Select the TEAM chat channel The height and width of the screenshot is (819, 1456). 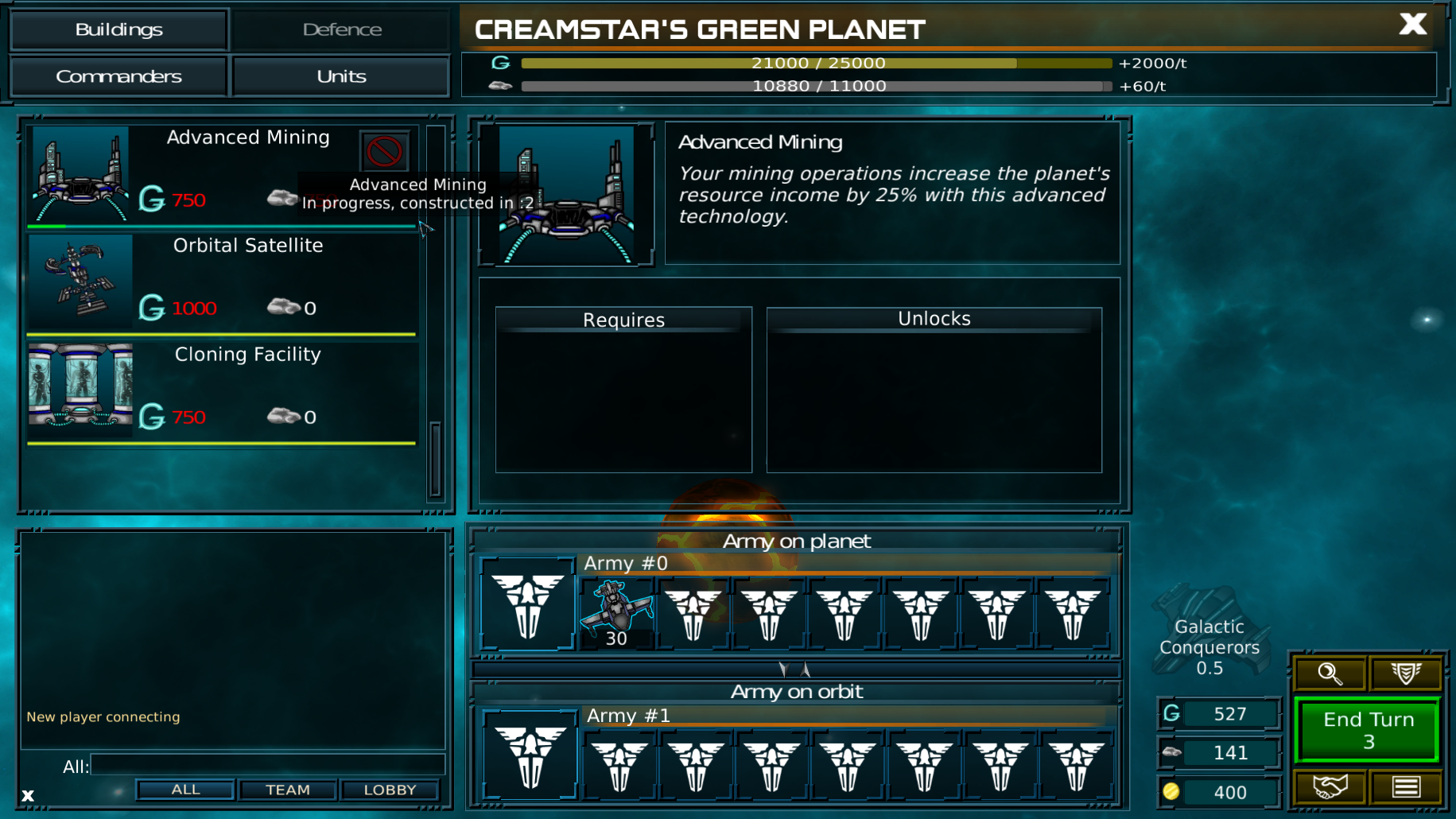click(288, 790)
